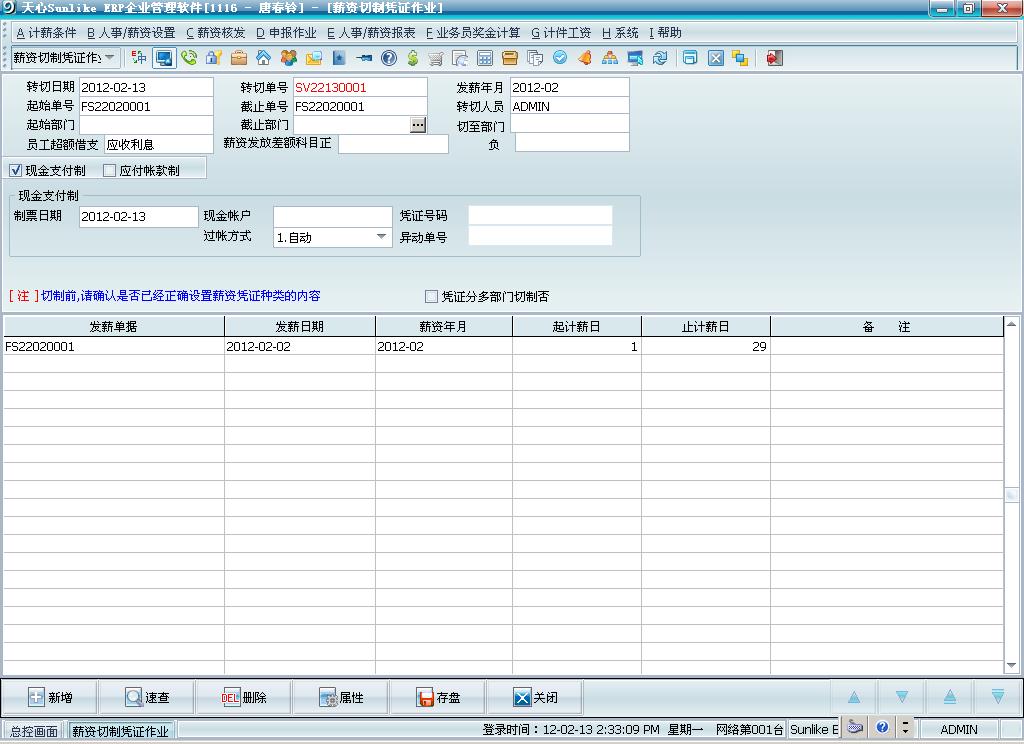Click the language switch icon in the toolbar
The image size is (1024, 744).
click(138, 57)
